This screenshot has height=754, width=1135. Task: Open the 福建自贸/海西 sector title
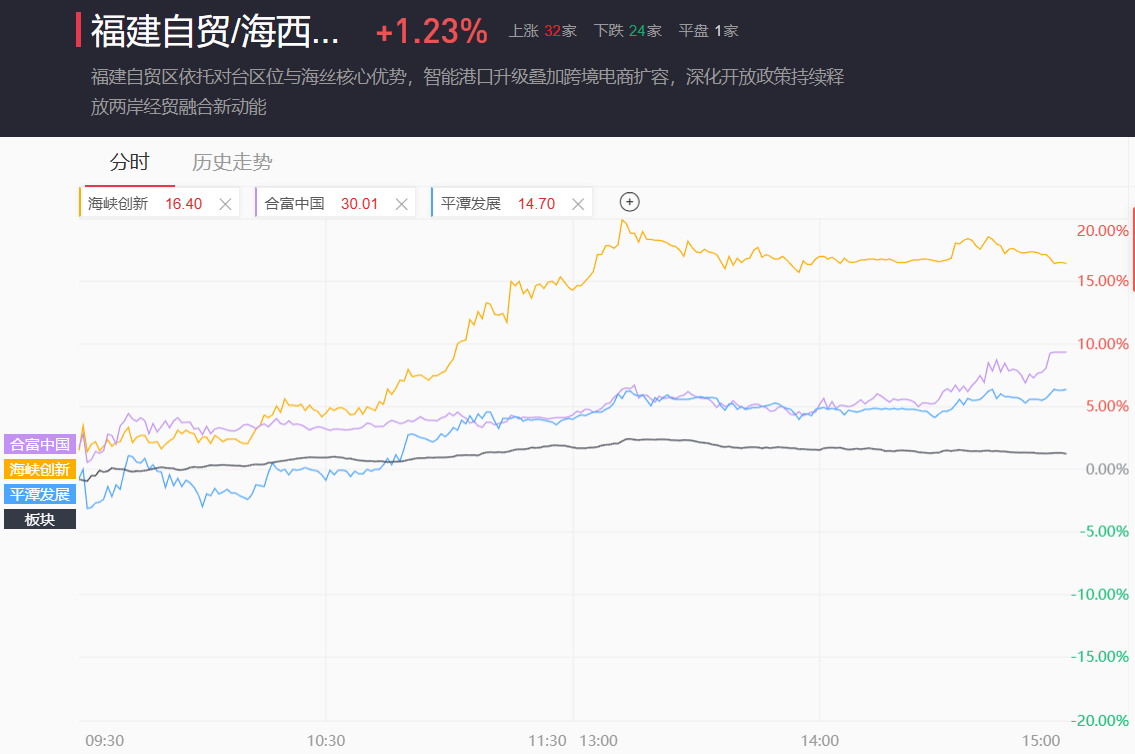point(215,31)
